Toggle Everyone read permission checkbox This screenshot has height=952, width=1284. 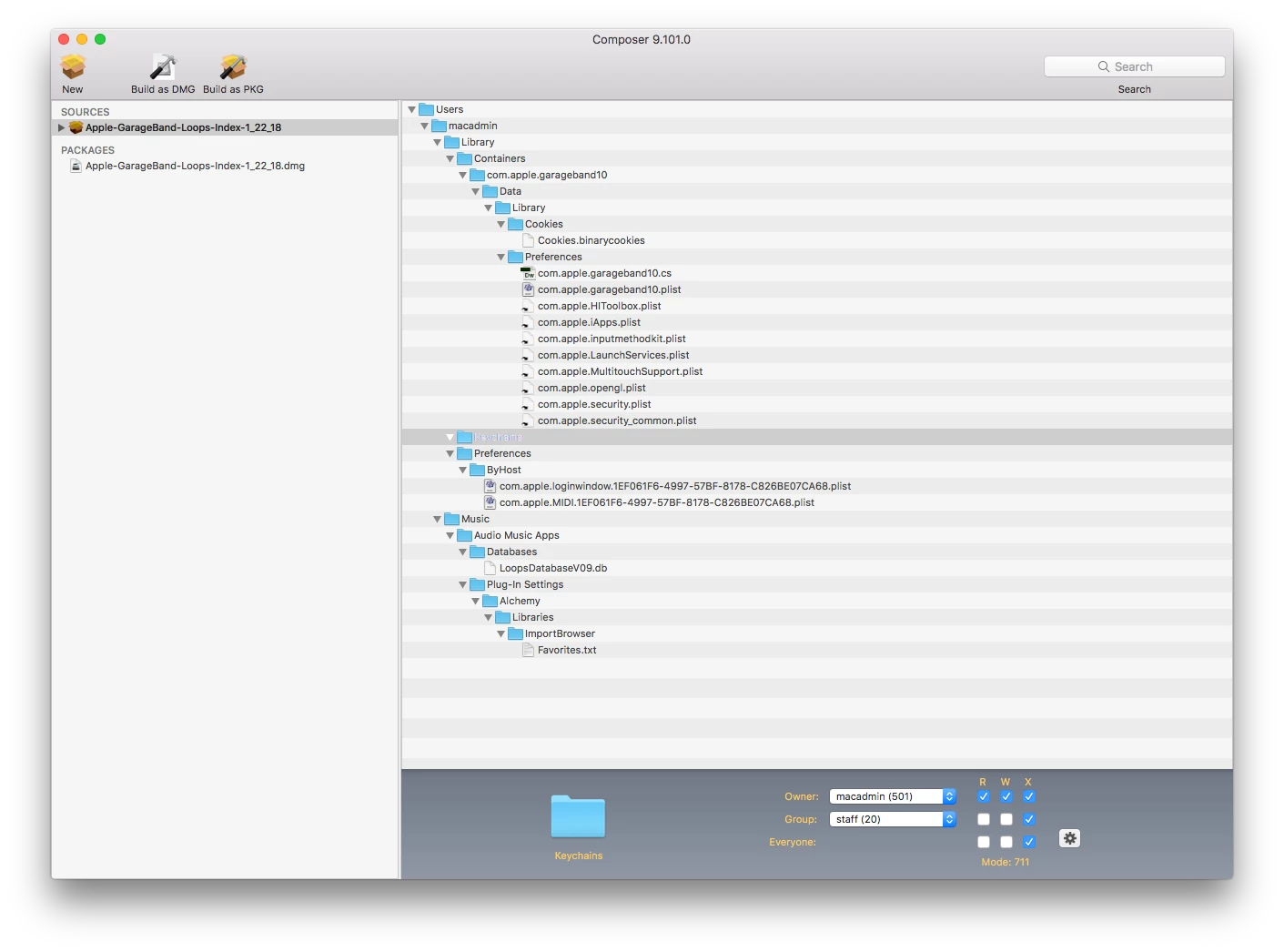click(983, 842)
